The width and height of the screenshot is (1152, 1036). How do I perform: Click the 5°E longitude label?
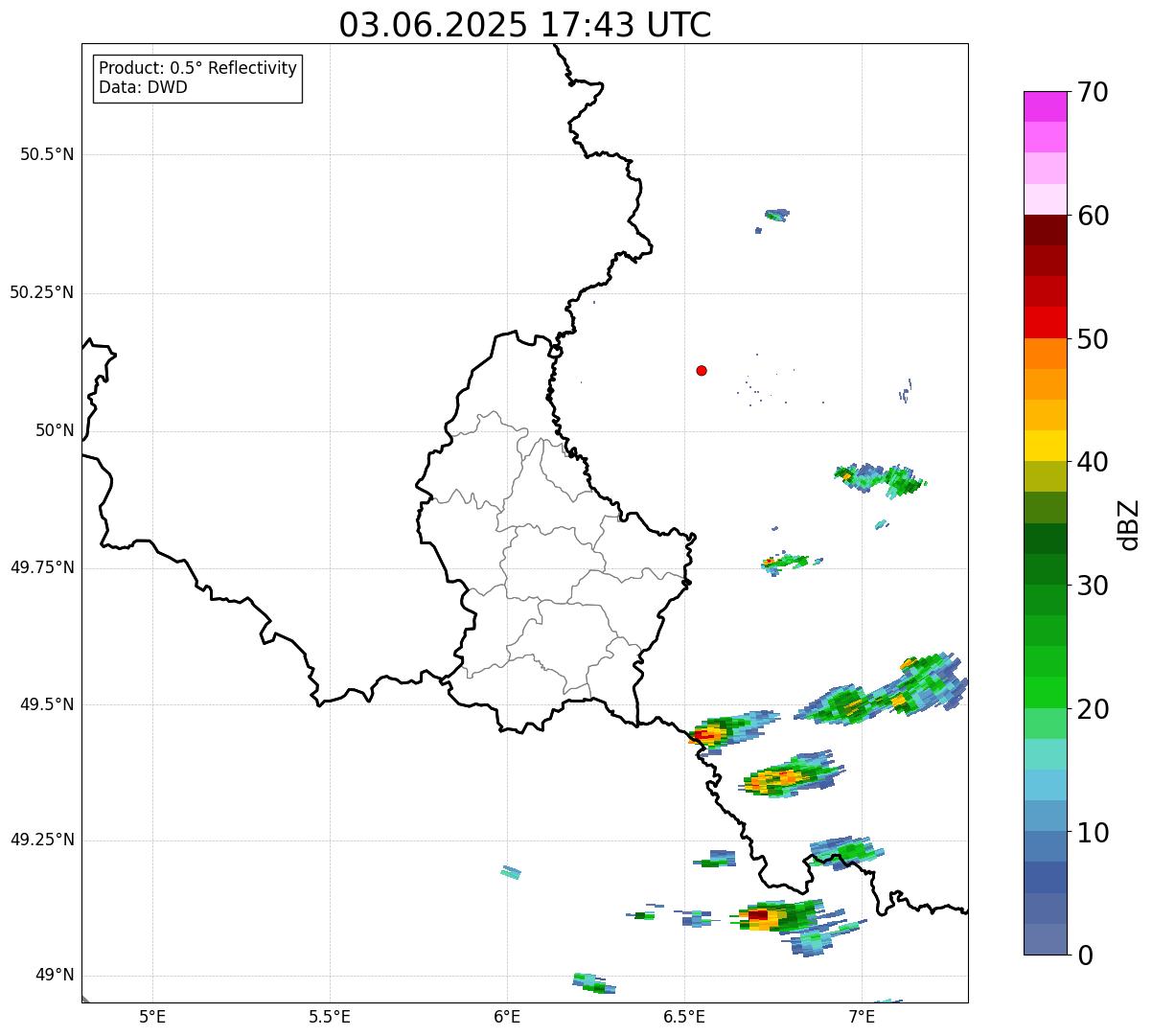tap(152, 1016)
